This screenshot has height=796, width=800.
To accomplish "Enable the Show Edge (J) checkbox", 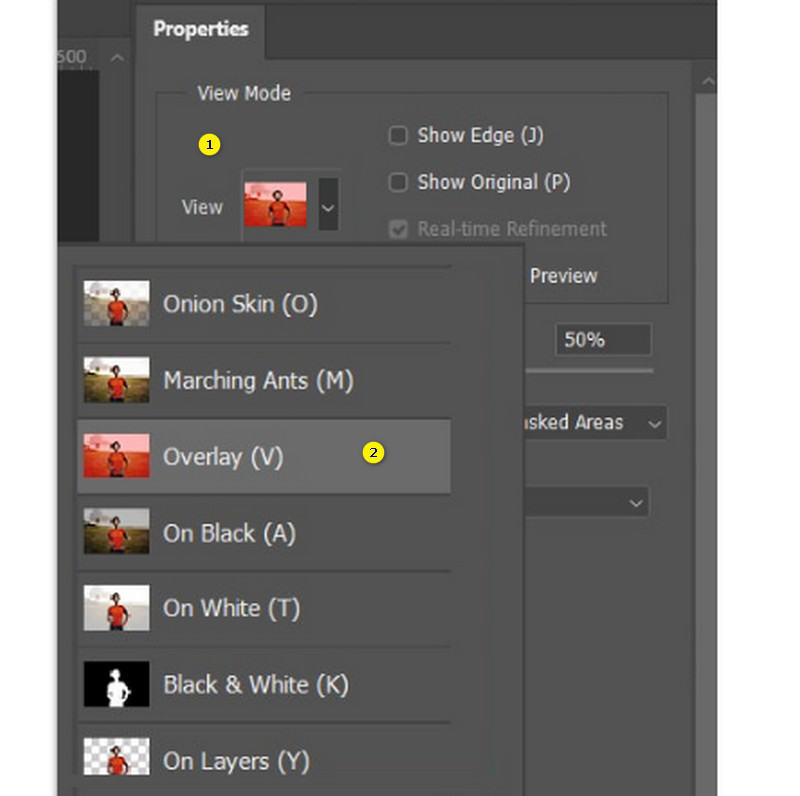I will pos(398,136).
